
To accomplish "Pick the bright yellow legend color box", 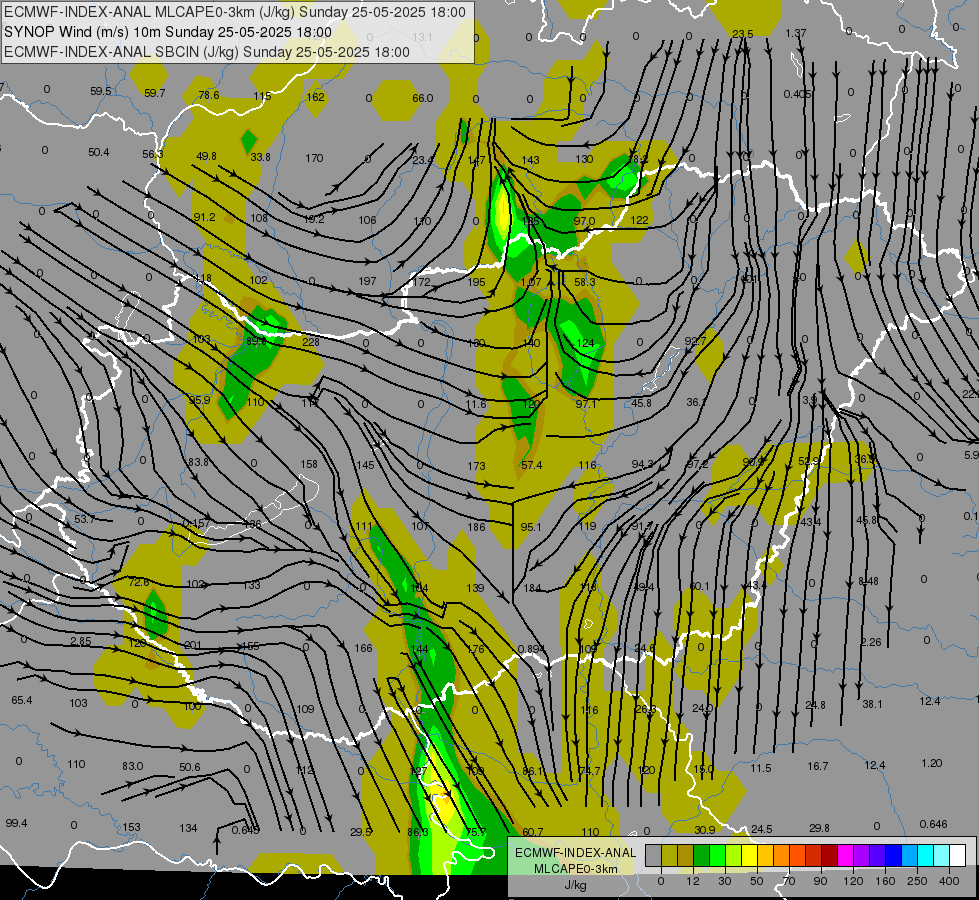I will pos(749,855).
